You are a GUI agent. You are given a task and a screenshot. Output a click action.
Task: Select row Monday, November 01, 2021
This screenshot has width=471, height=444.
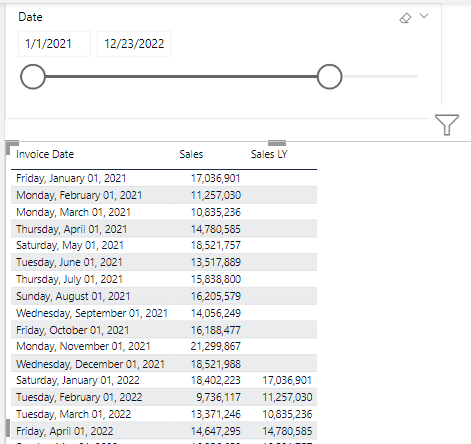point(164,346)
